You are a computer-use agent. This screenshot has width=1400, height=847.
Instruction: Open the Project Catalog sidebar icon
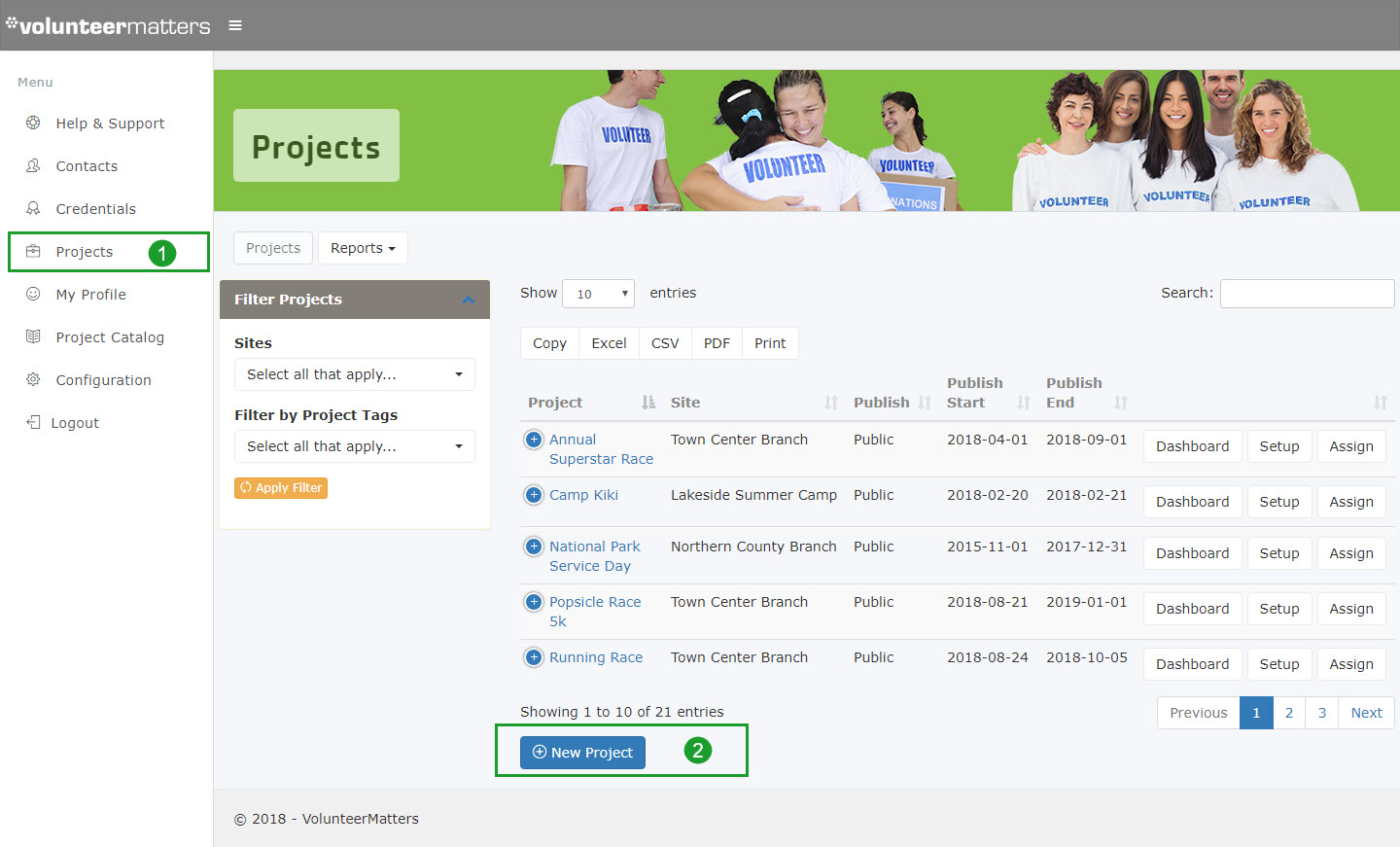(x=32, y=336)
